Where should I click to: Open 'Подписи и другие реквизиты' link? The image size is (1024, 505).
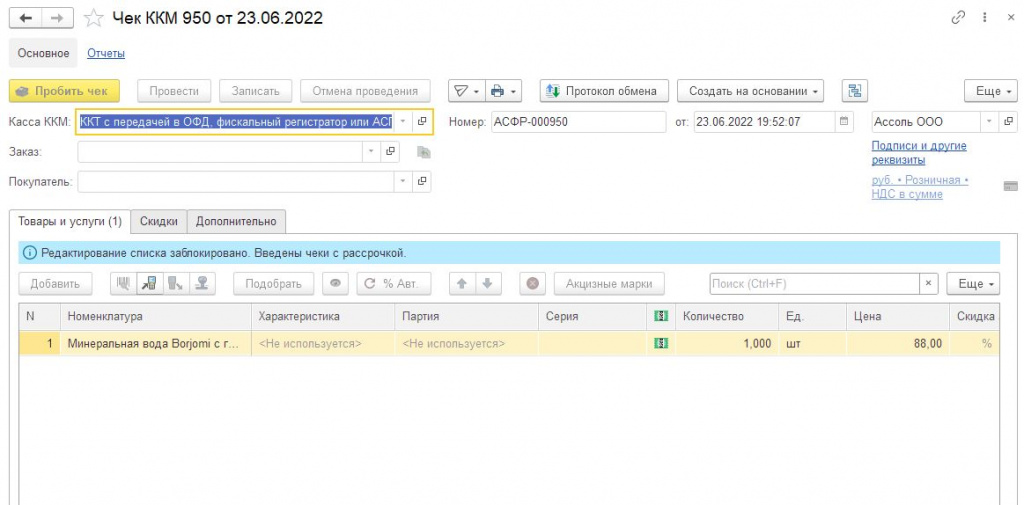(919, 153)
